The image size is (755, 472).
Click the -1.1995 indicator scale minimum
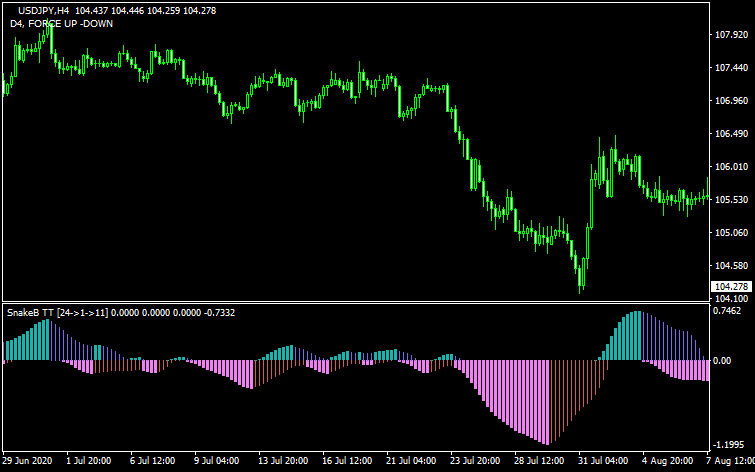pos(729,444)
